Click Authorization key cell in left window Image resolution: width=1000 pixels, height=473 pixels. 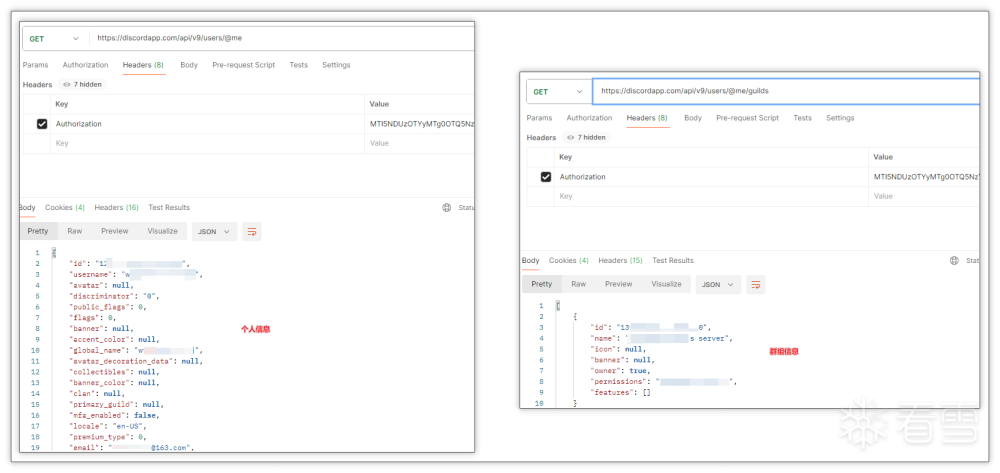click(x=207, y=124)
